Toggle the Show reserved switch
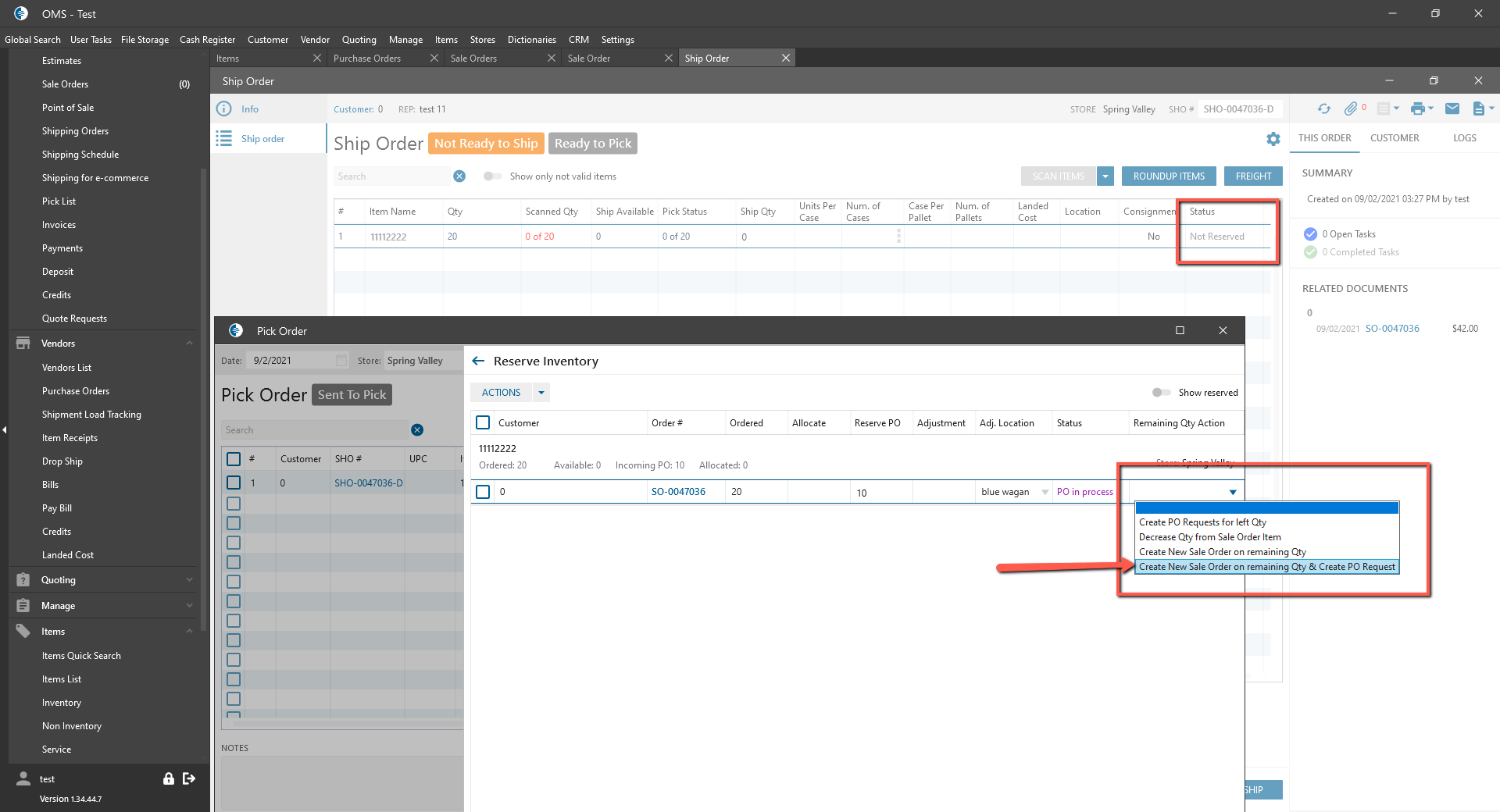The width and height of the screenshot is (1500, 812). pos(1161,393)
